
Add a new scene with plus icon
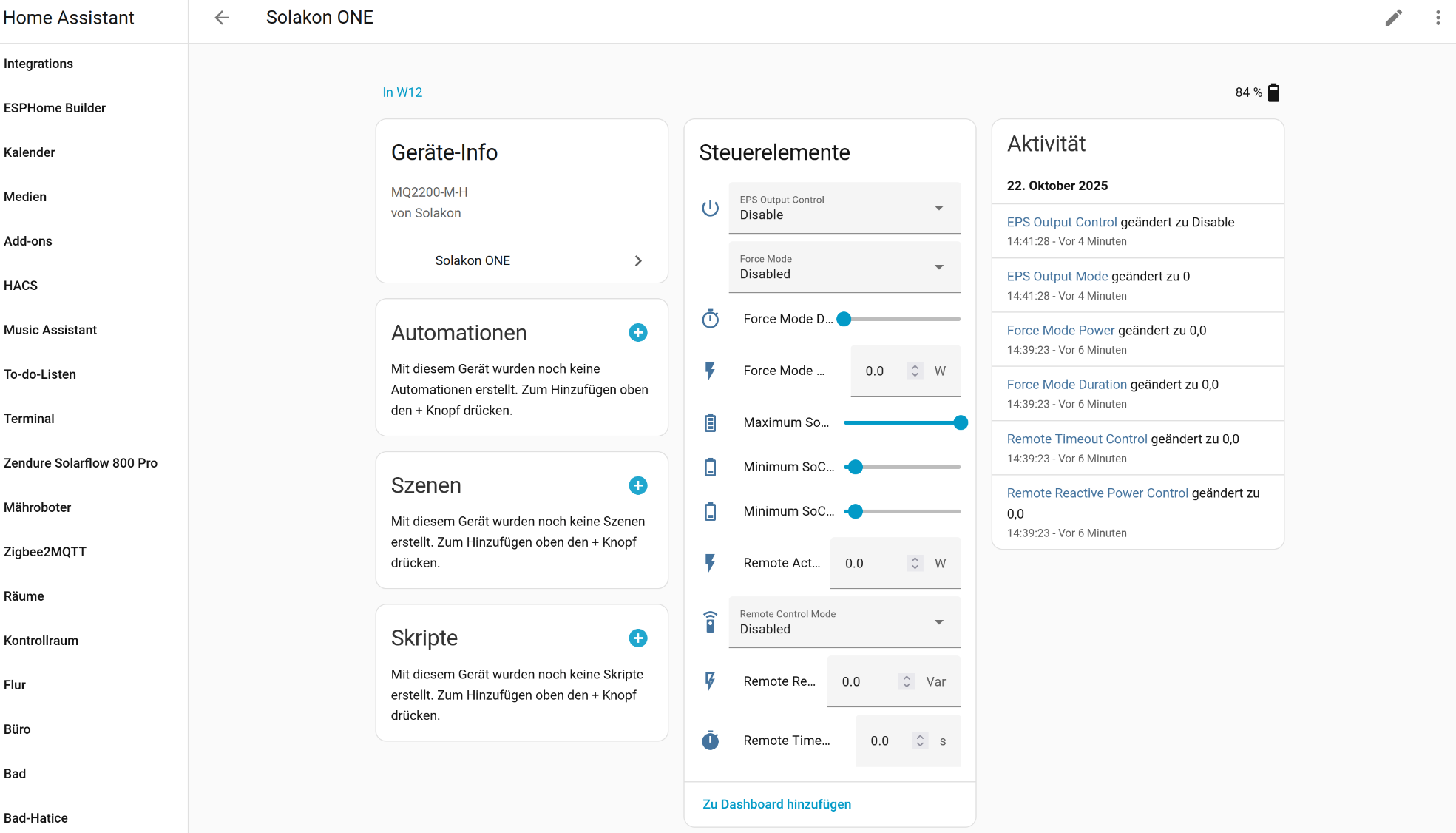[637, 485]
